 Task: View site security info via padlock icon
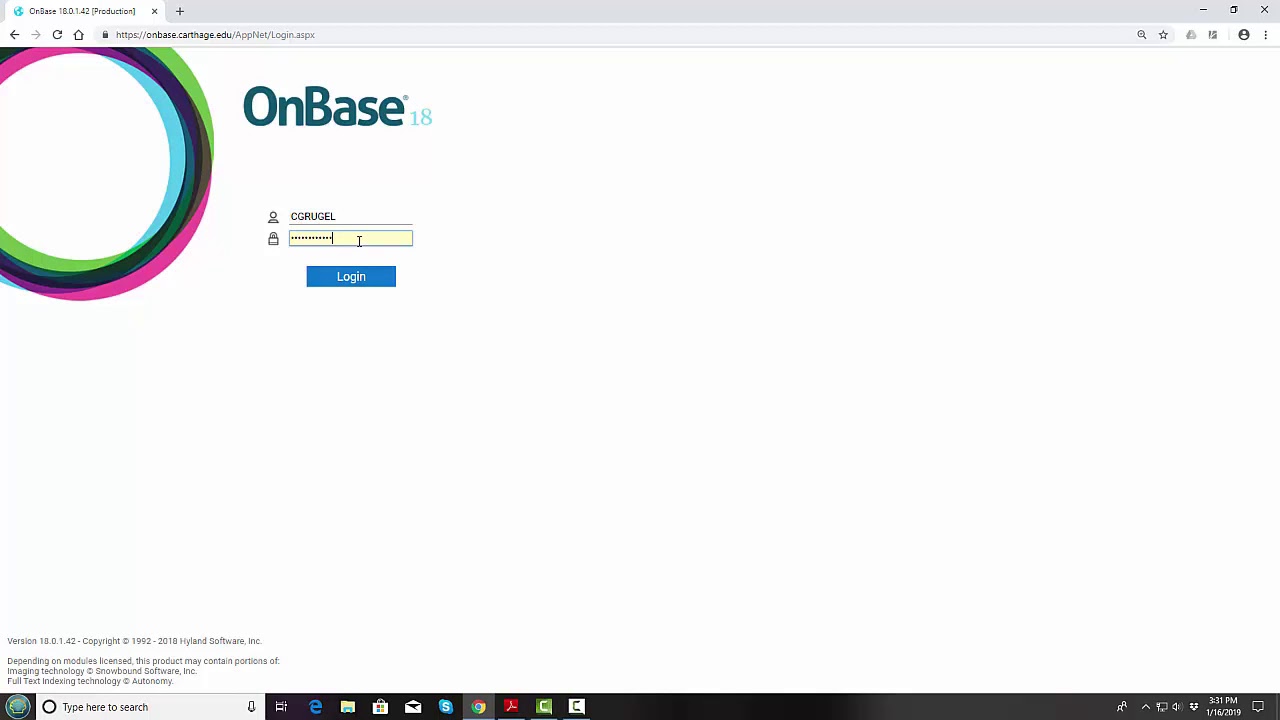pos(105,35)
